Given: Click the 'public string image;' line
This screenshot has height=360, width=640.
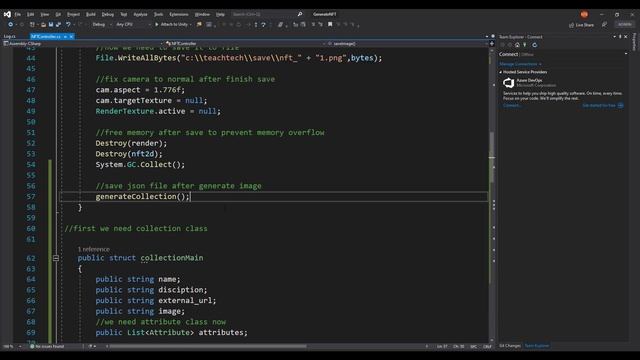Looking at the screenshot, I should (140, 311).
